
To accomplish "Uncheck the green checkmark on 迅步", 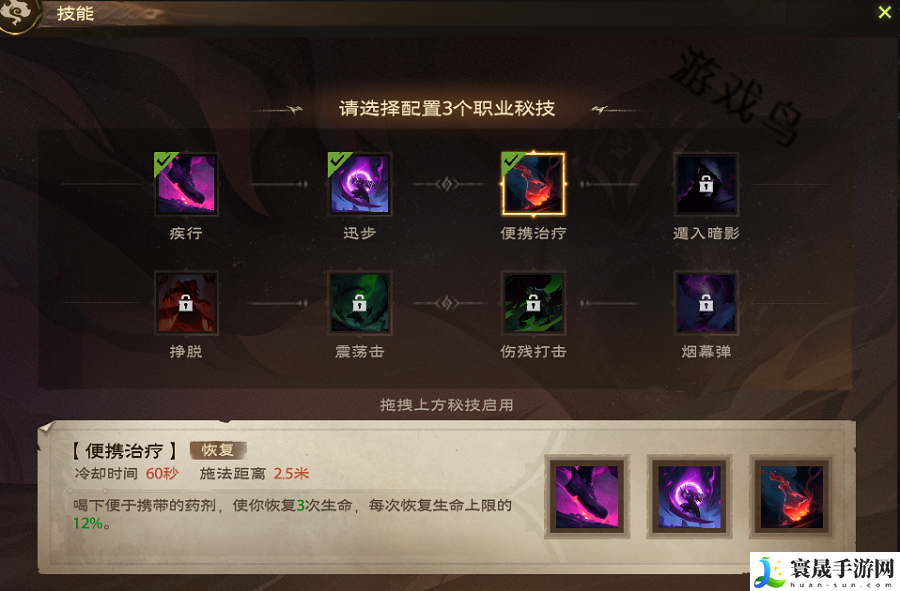I will point(338,162).
